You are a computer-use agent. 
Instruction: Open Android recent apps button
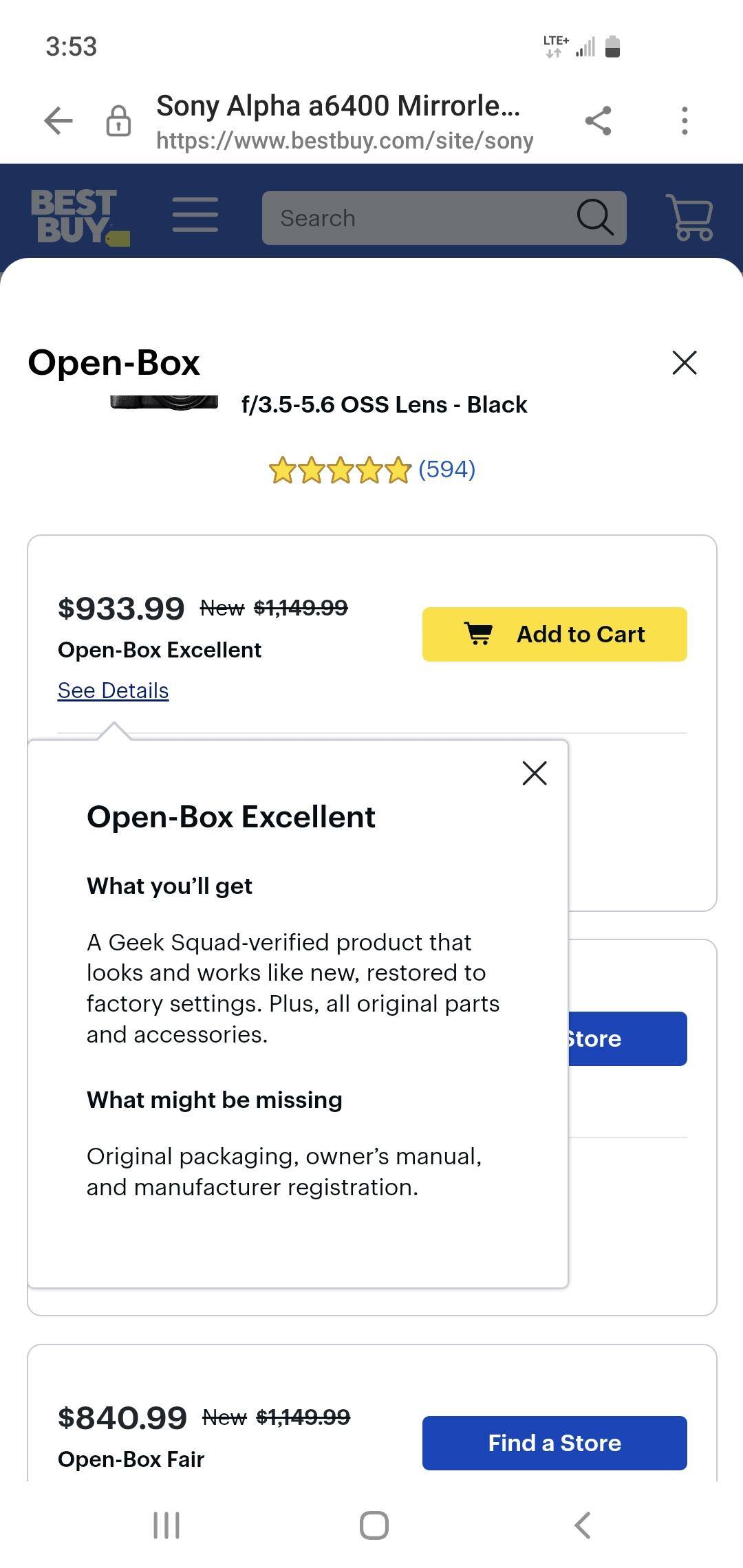click(x=166, y=1525)
